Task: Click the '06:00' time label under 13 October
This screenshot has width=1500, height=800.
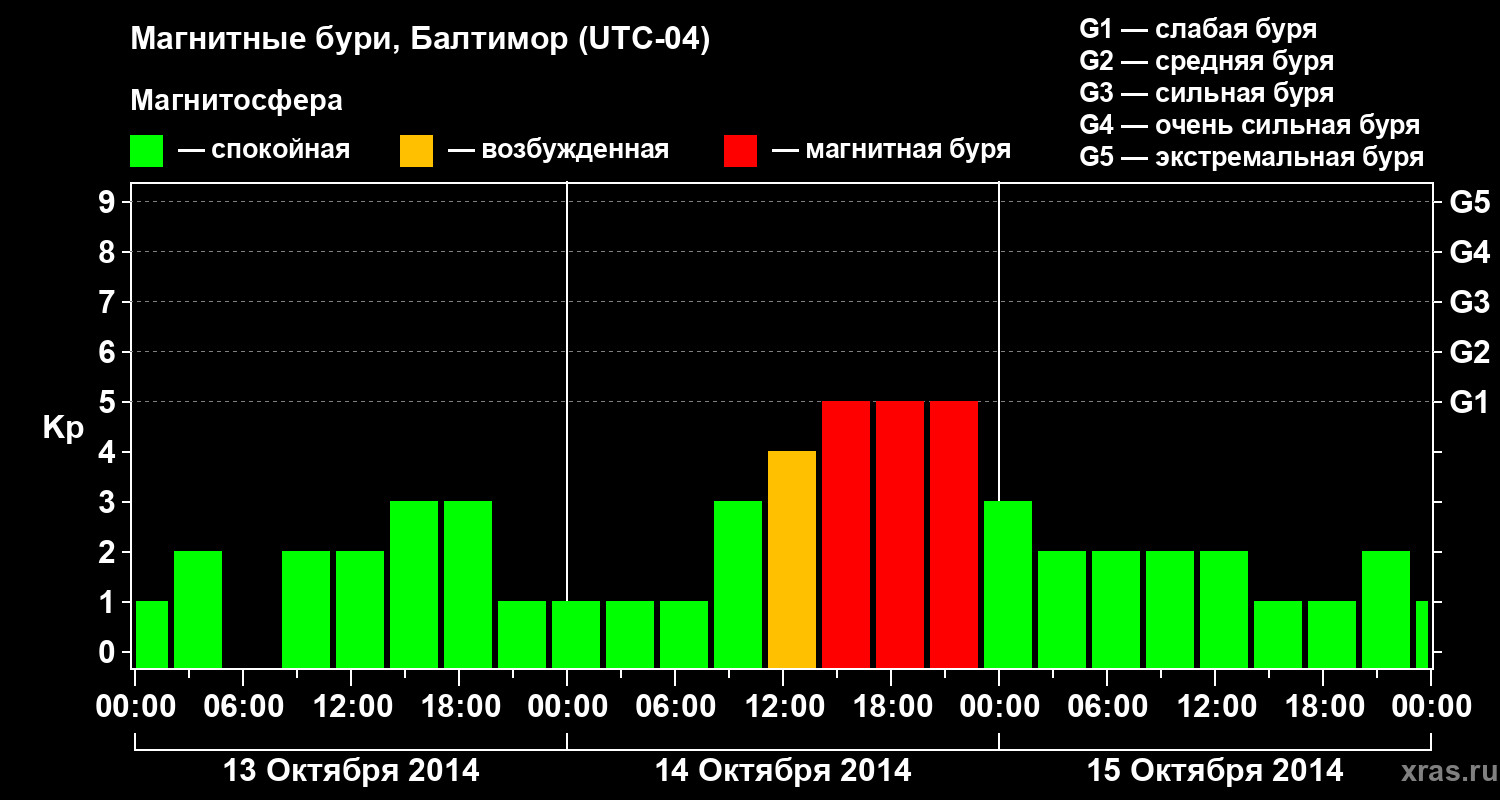Action: [x=243, y=706]
